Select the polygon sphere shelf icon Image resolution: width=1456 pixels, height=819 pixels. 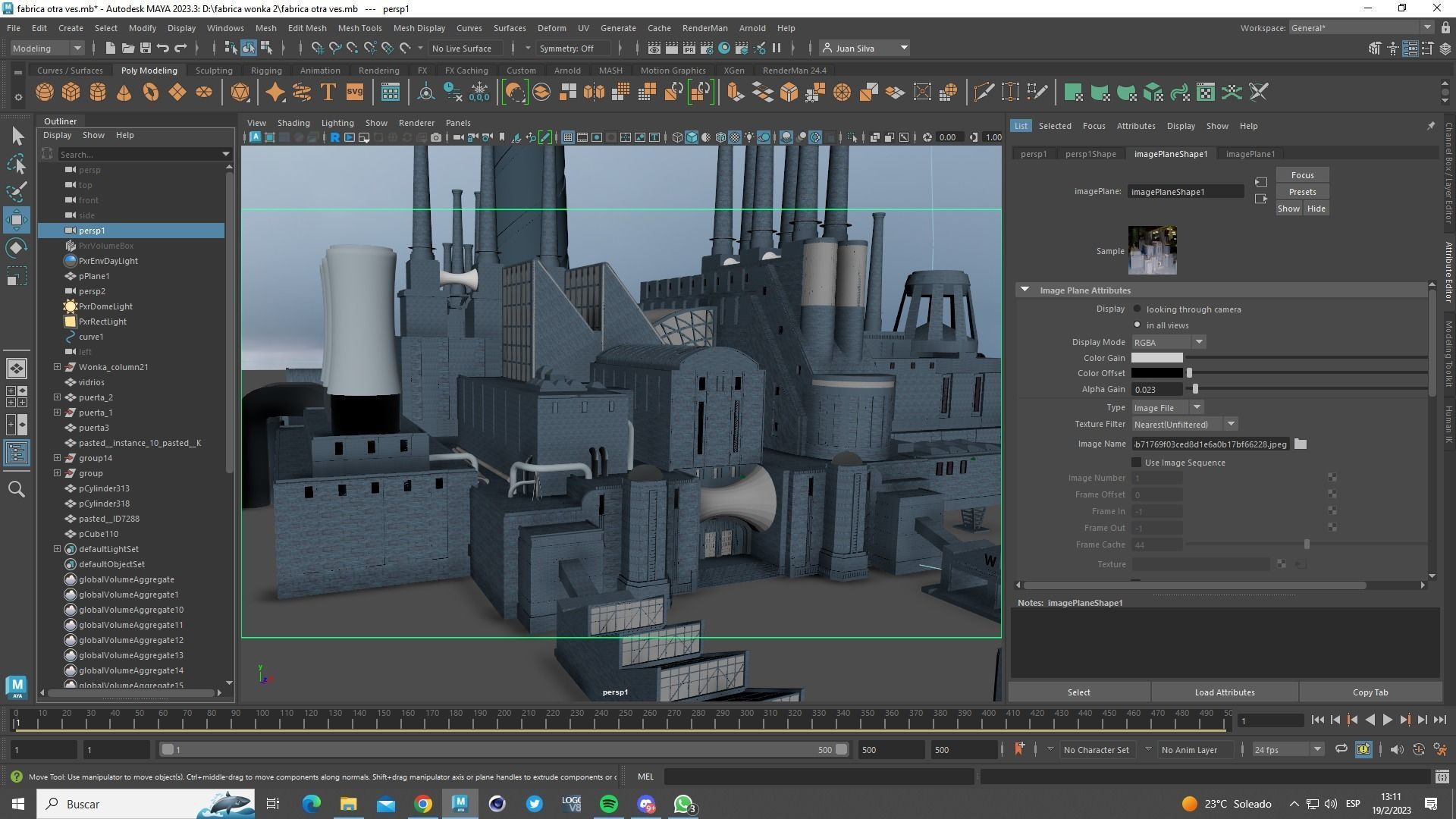click(x=45, y=93)
